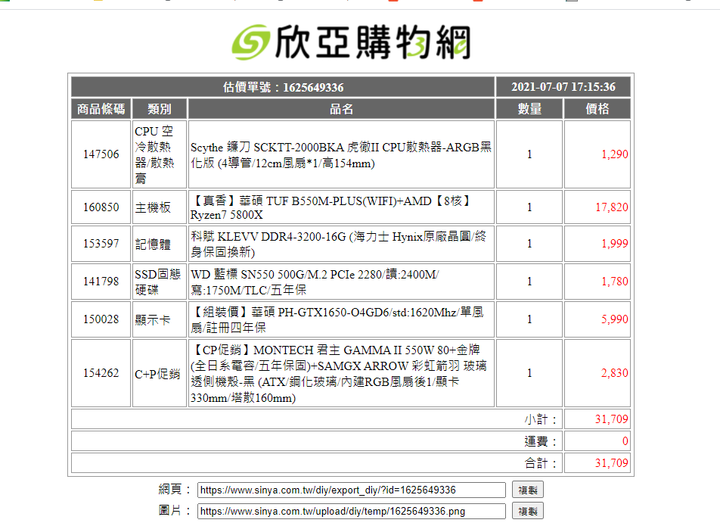720x526 pixels.
Task: Select barcode 160850
Action: pos(101,207)
